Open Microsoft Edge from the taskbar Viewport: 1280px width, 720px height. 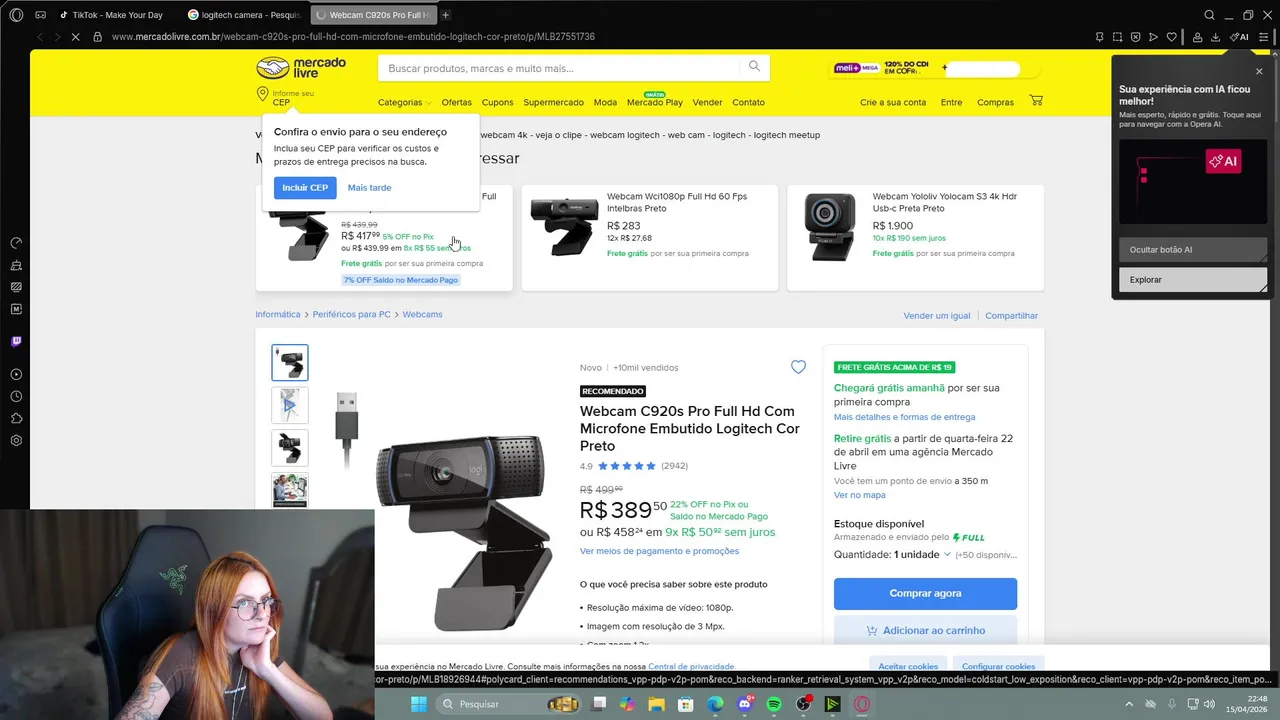pyautogui.click(x=715, y=704)
